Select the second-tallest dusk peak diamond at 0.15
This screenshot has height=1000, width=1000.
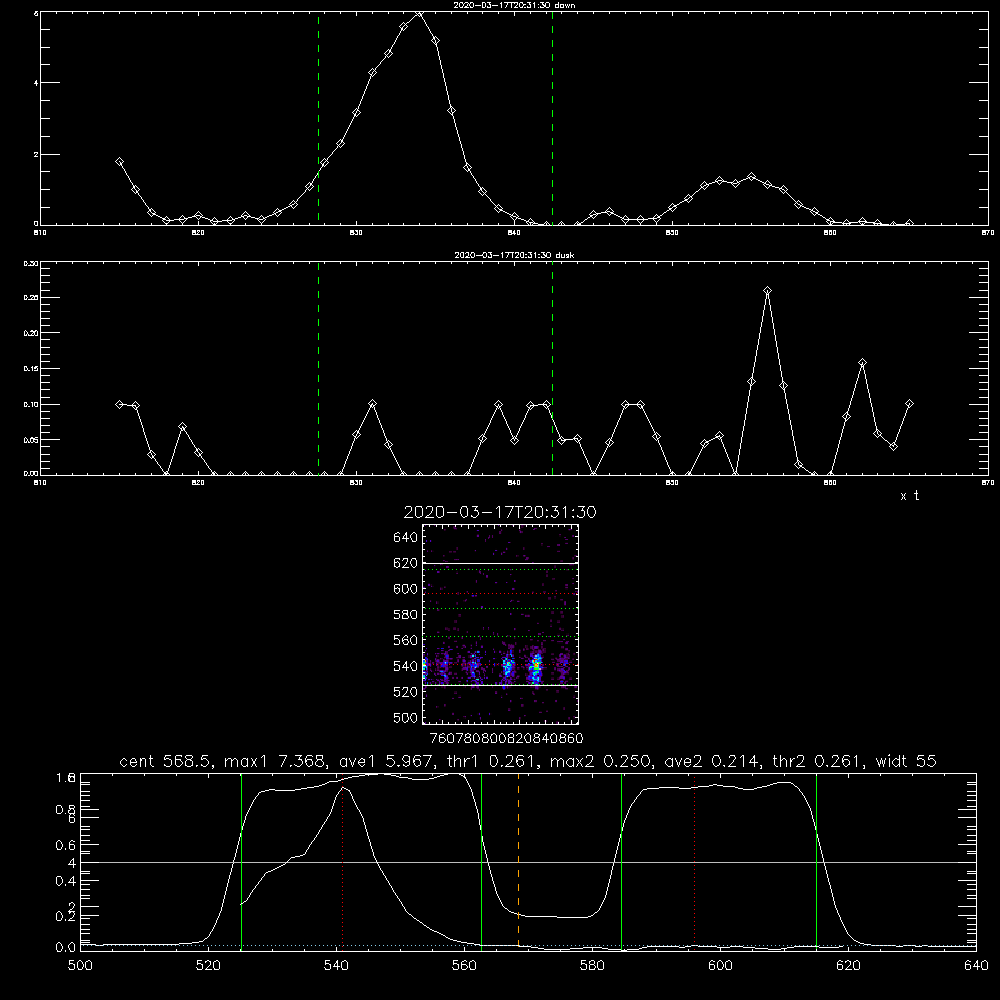863,363
